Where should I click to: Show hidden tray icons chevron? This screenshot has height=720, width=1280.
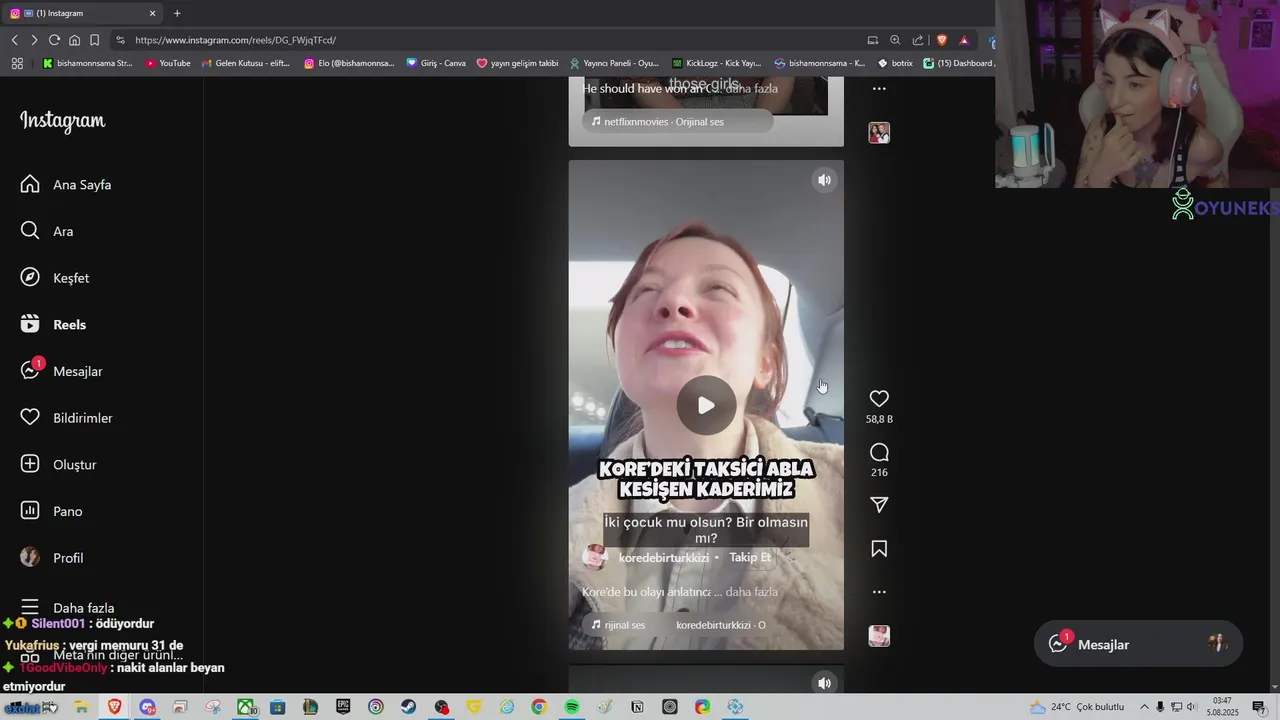coord(1145,707)
